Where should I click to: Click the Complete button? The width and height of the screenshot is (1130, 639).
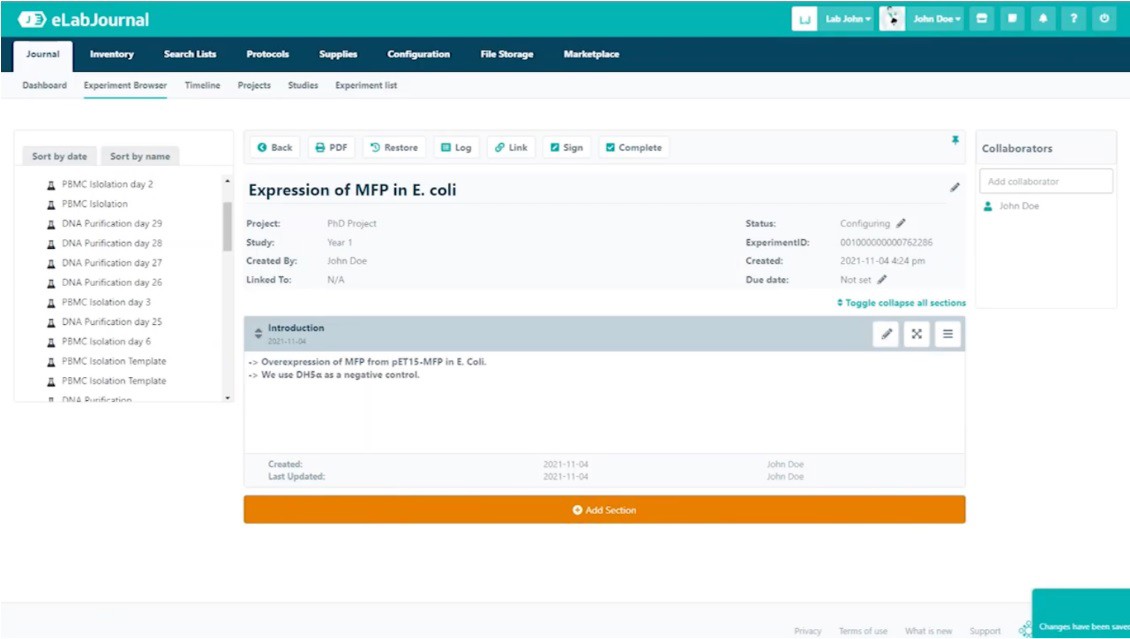click(x=634, y=147)
